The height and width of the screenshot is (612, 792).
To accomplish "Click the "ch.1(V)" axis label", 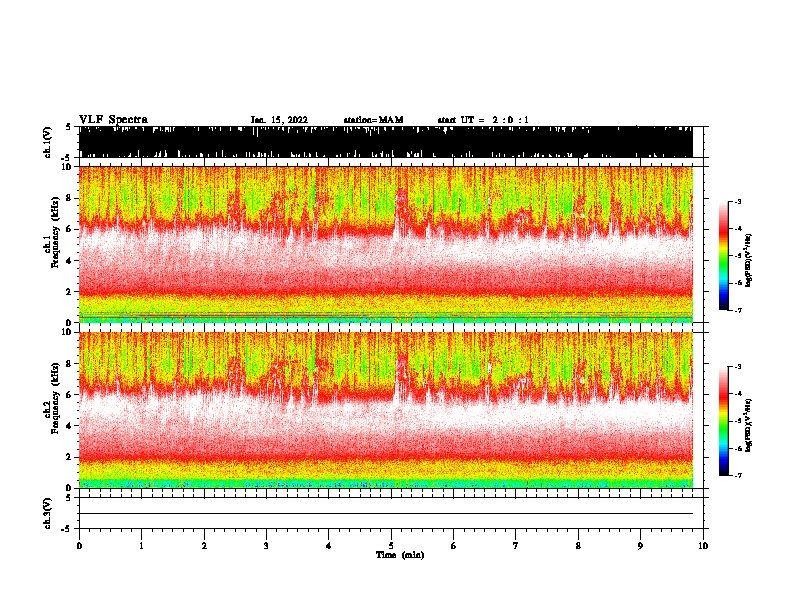I will (x=48, y=142).
